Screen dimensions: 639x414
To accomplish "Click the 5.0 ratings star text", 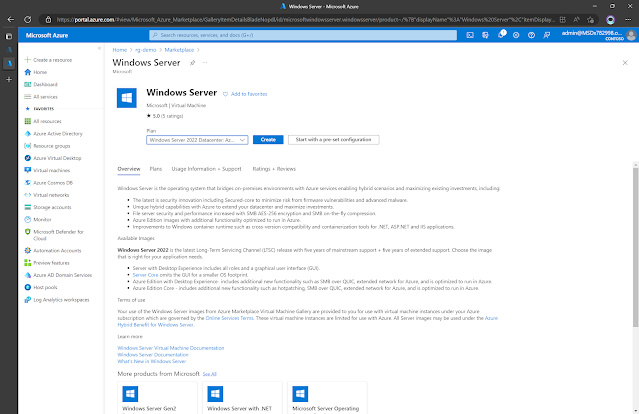I will click(x=165, y=116).
